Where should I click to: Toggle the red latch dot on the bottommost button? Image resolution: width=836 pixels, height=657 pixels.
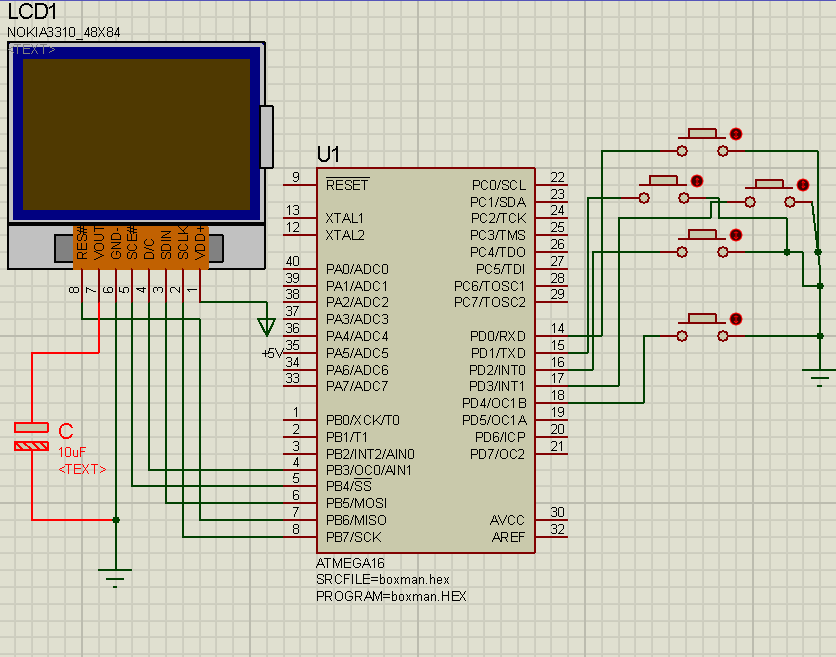(x=736, y=319)
